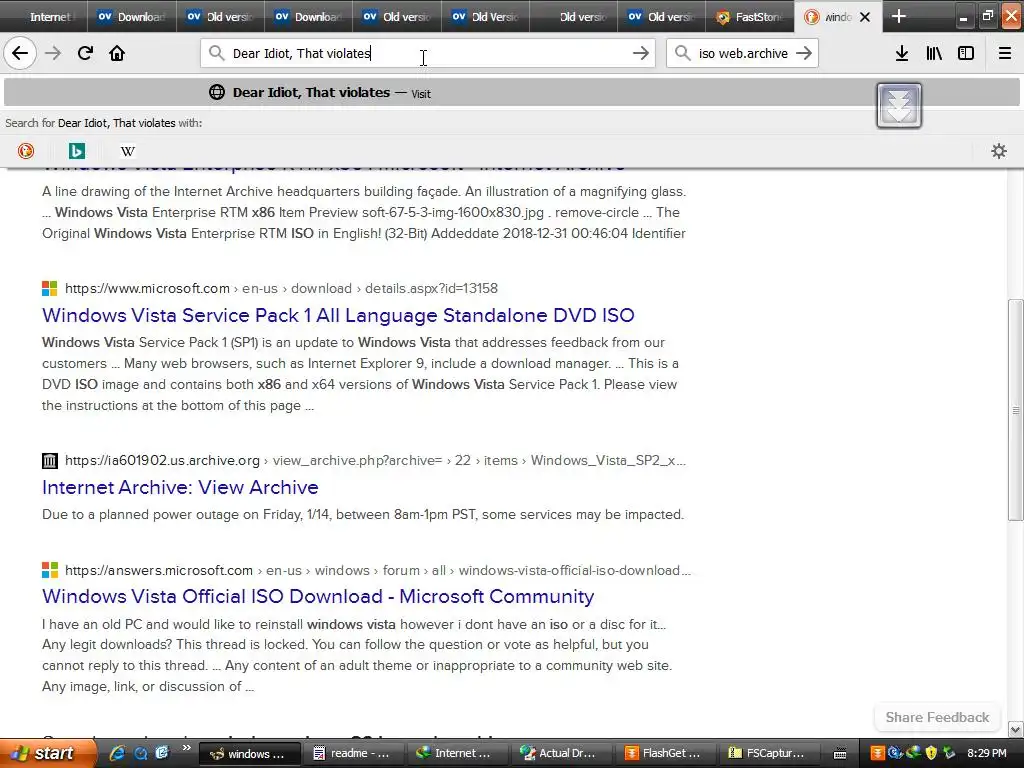Click the 8:29 PM system clock
1024x768 pixels.
[x=987, y=753]
